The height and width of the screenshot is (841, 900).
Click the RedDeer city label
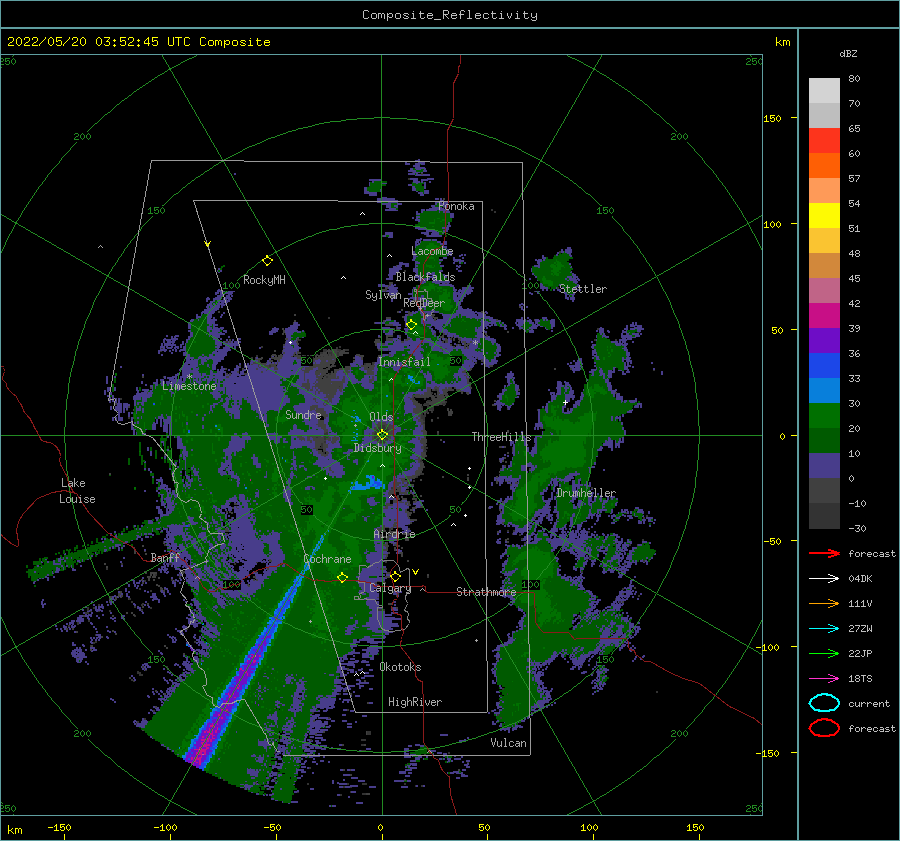tap(424, 303)
